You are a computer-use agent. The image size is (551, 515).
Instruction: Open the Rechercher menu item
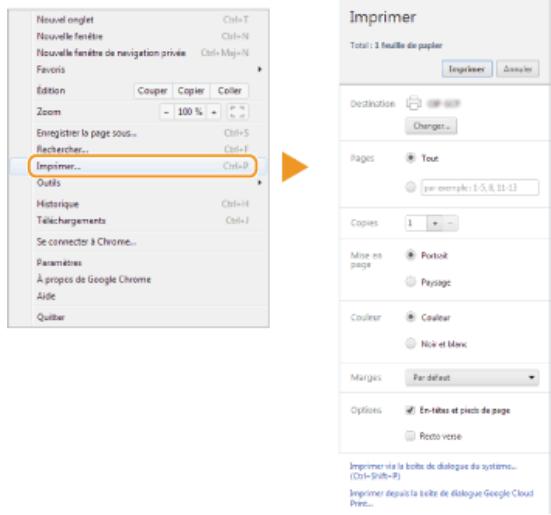click(142, 149)
